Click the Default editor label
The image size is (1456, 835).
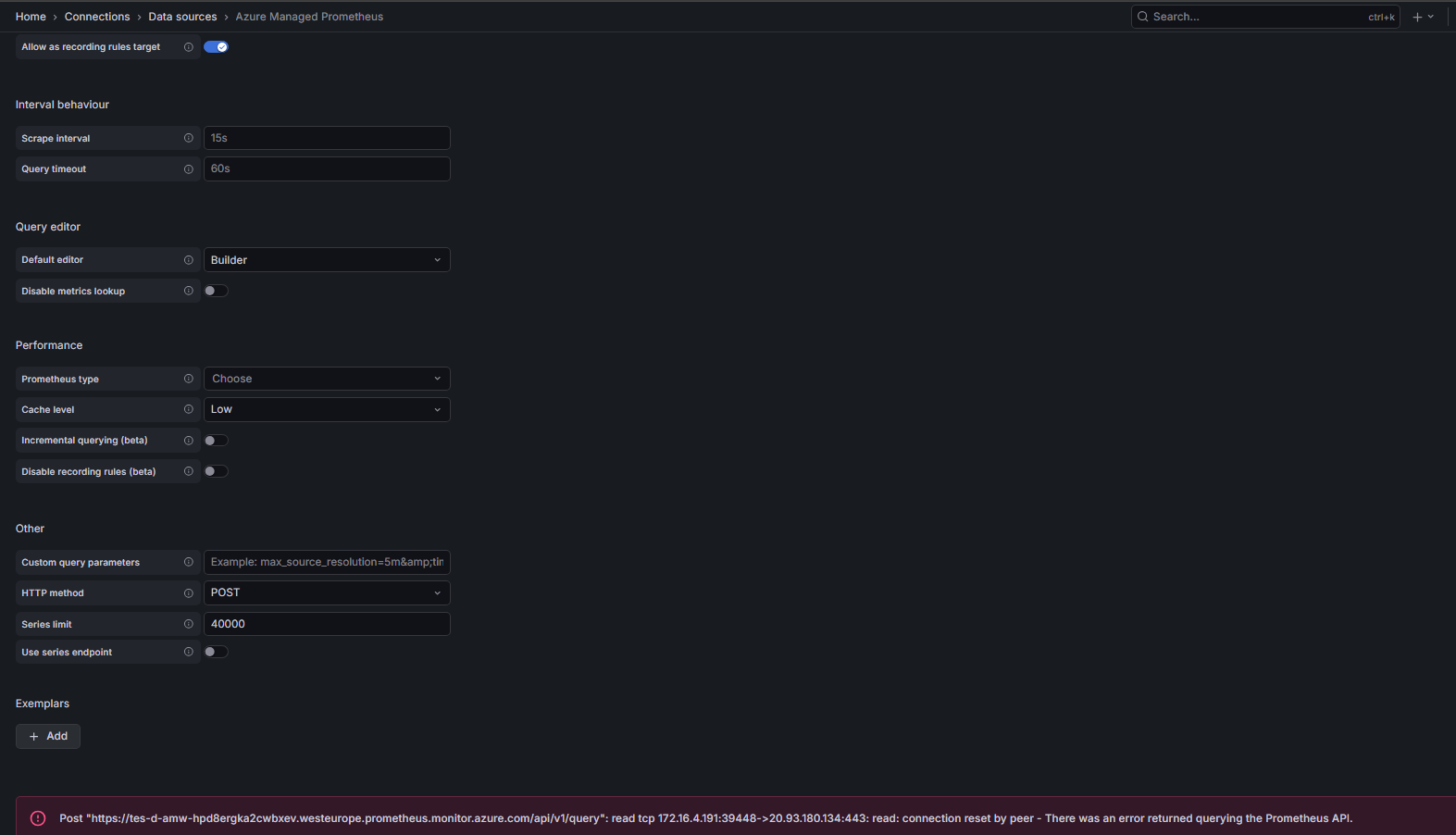point(53,260)
